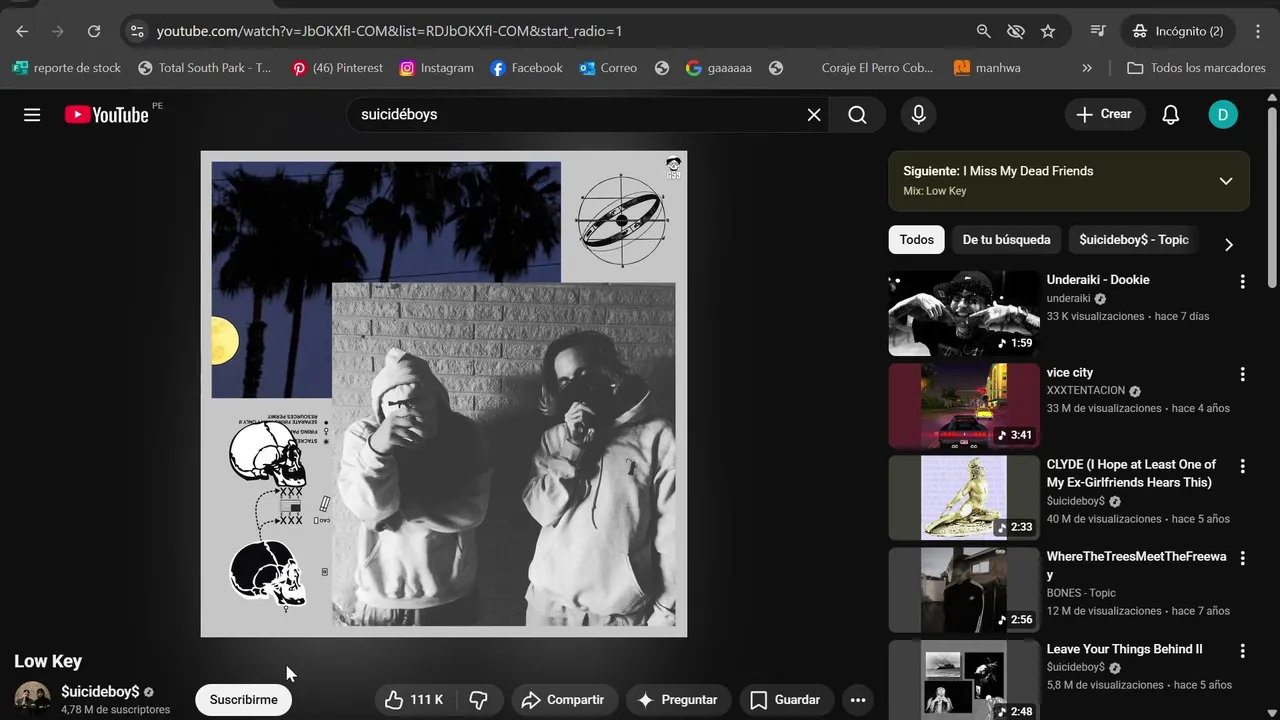The width and height of the screenshot is (1280, 720).
Task: Click the Low Key album art video player
Action: (444, 394)
